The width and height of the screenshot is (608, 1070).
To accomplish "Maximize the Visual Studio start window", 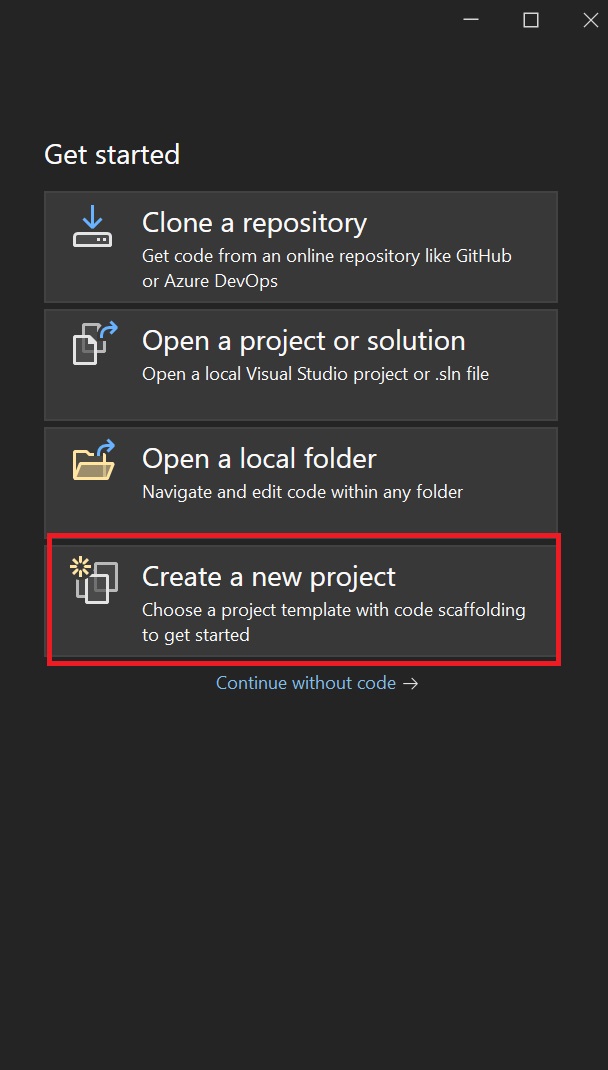I will coord(531,20).
